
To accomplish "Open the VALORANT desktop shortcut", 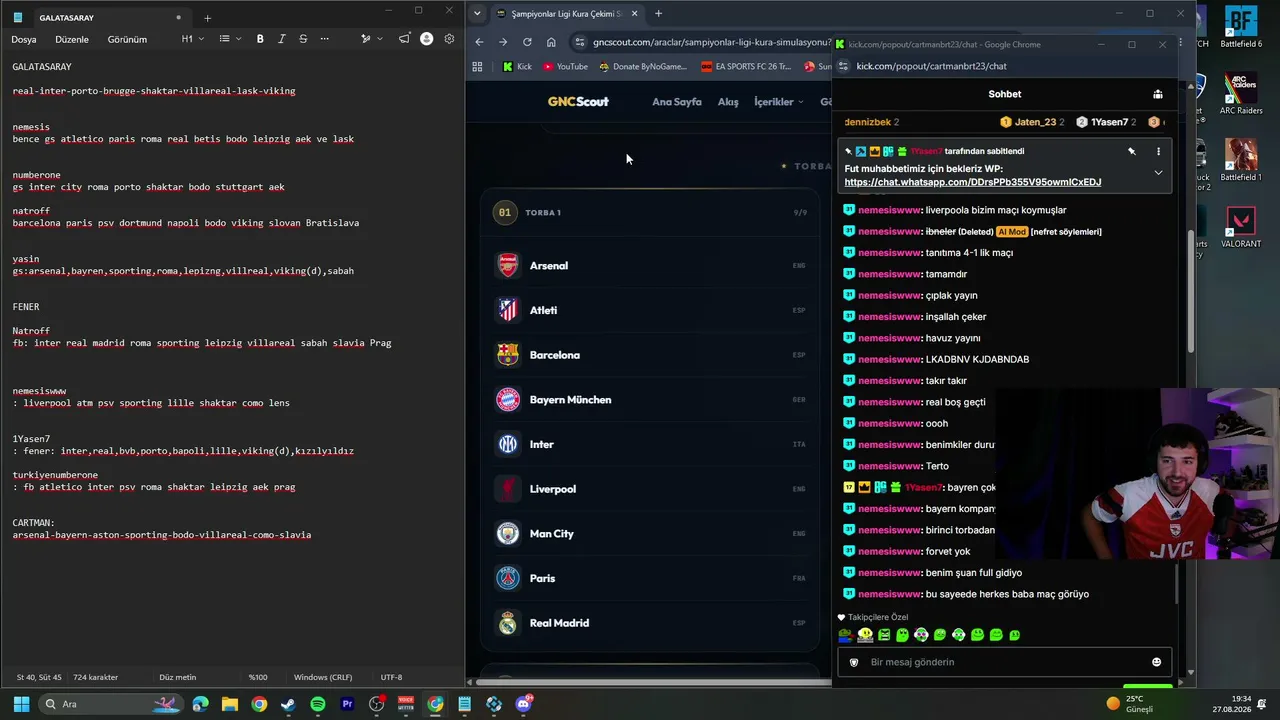I will 1241,227.
